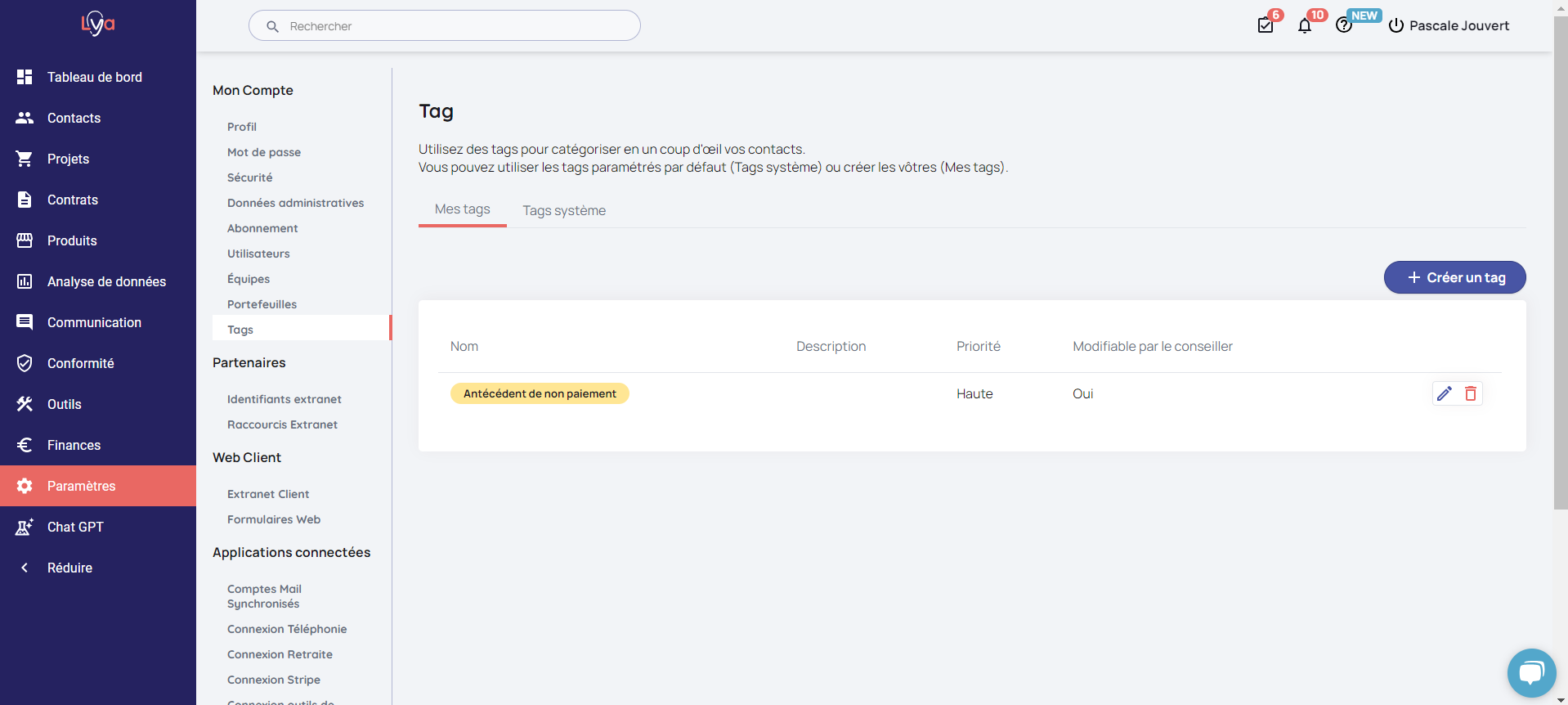The width and height of the screenshot is (1568, 705).
Task: Click the power icon beside Pascale Jouvert
Action: [1396, 25]
